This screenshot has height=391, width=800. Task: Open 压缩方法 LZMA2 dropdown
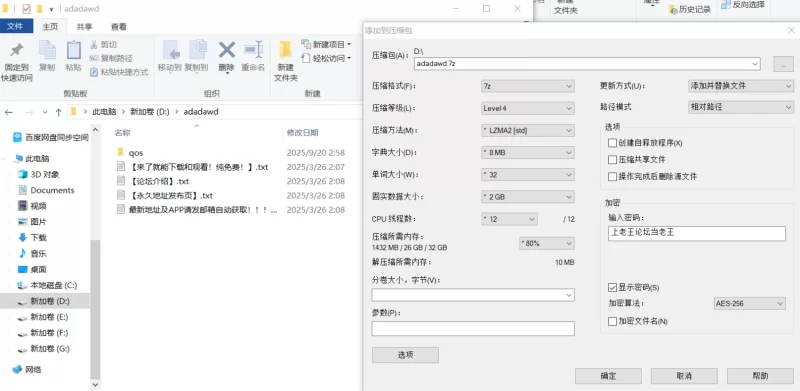(528, 131)
